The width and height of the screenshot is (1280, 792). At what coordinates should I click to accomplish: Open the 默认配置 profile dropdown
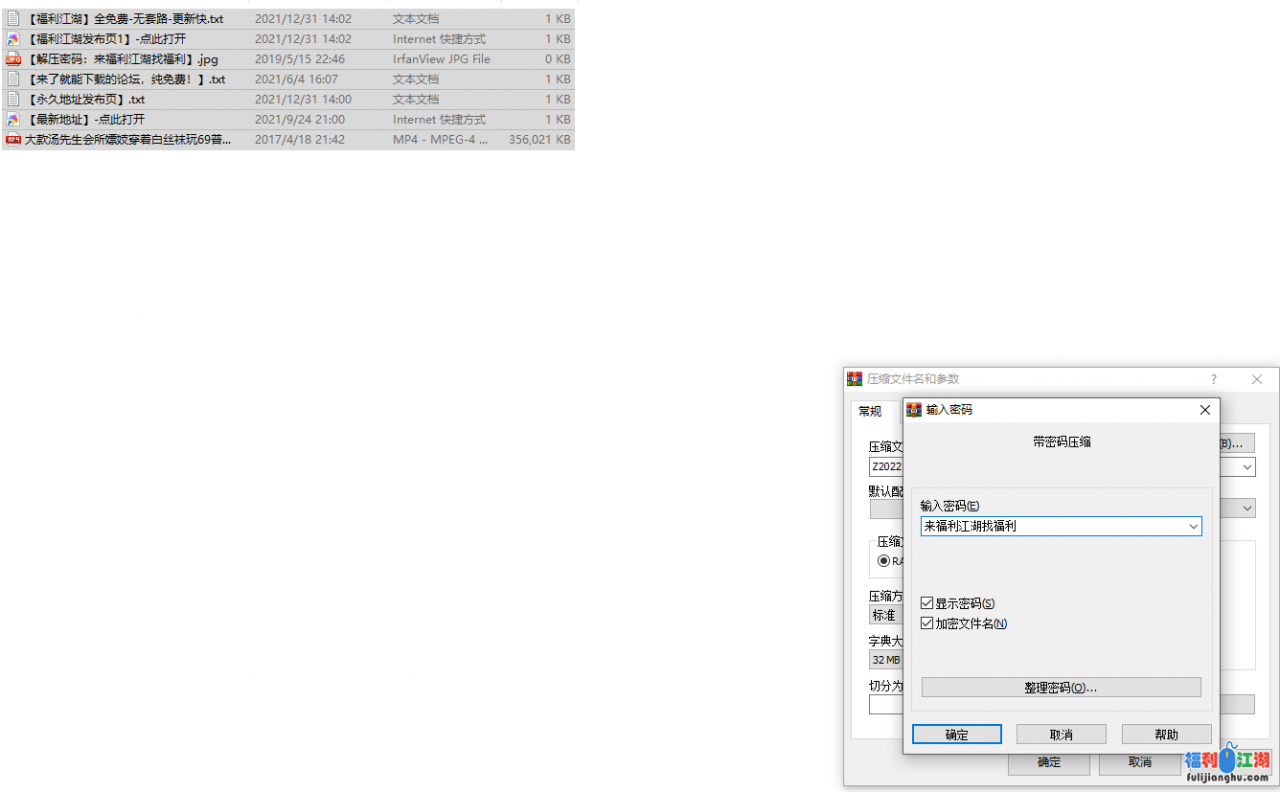[1246, 508]
